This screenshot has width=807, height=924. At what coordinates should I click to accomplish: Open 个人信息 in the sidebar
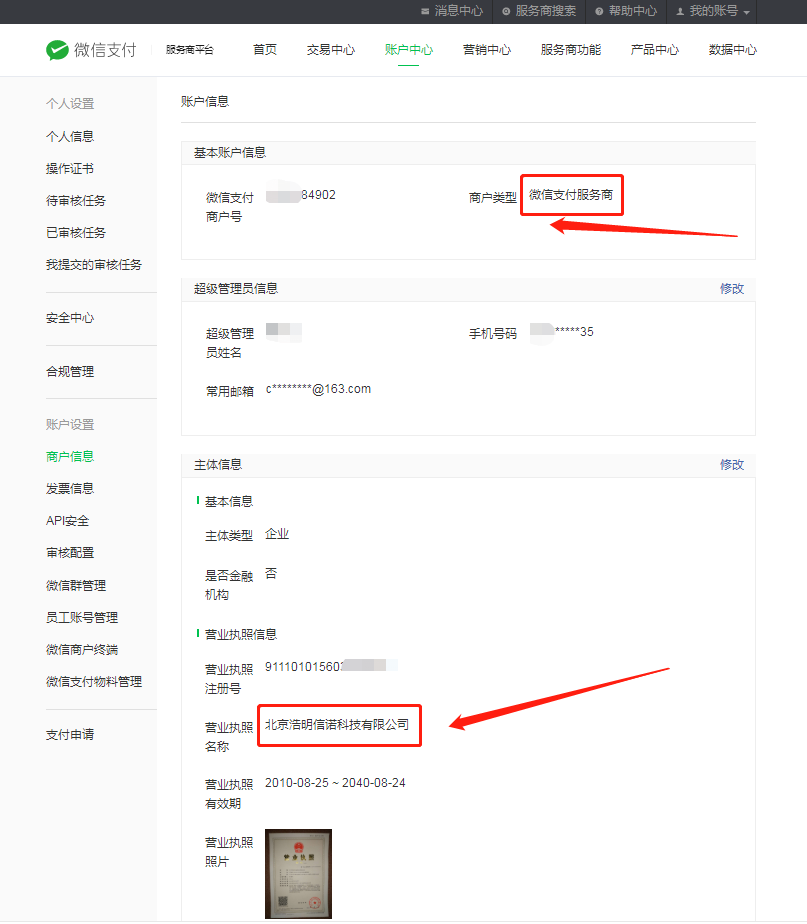[x=70, y=136]
